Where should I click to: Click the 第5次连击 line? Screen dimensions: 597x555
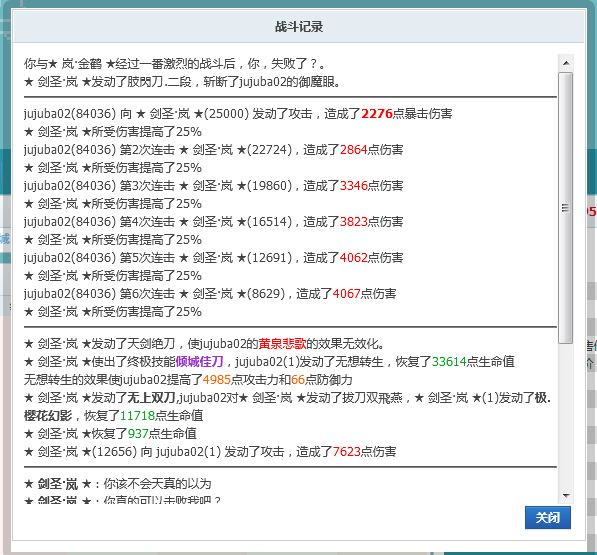(213, 258)
